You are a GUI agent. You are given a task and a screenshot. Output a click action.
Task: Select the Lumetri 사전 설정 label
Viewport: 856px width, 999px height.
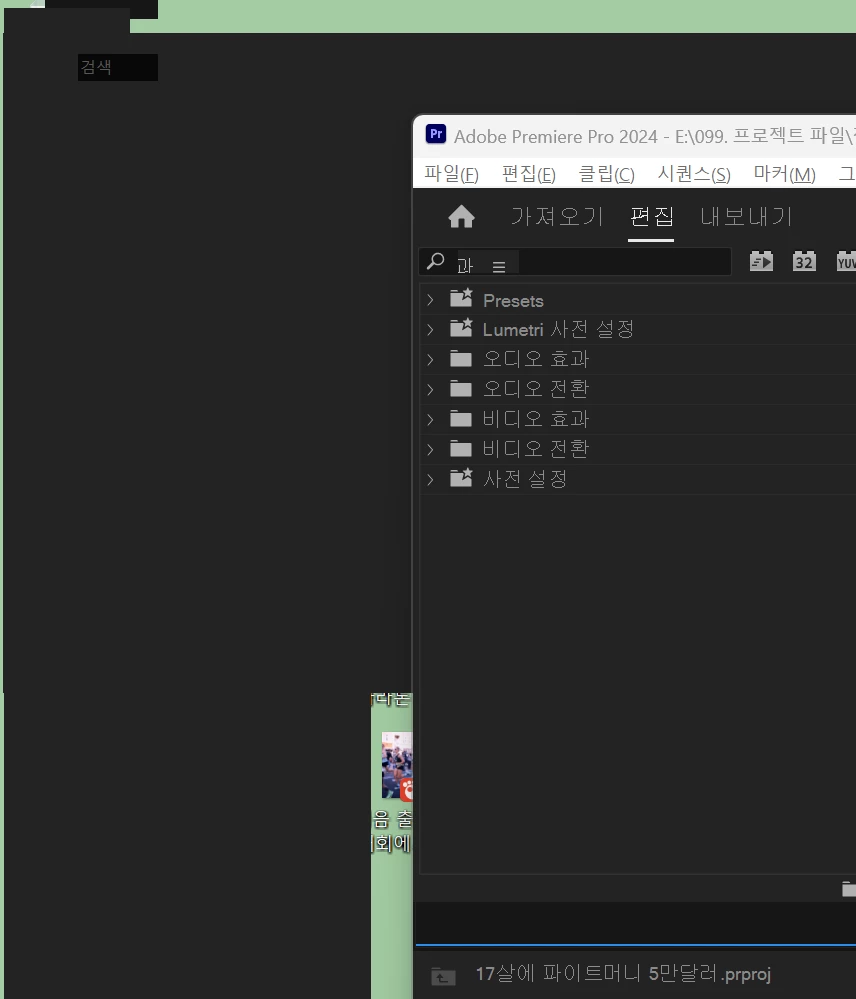pyautogui.click(x=558, y=329)
